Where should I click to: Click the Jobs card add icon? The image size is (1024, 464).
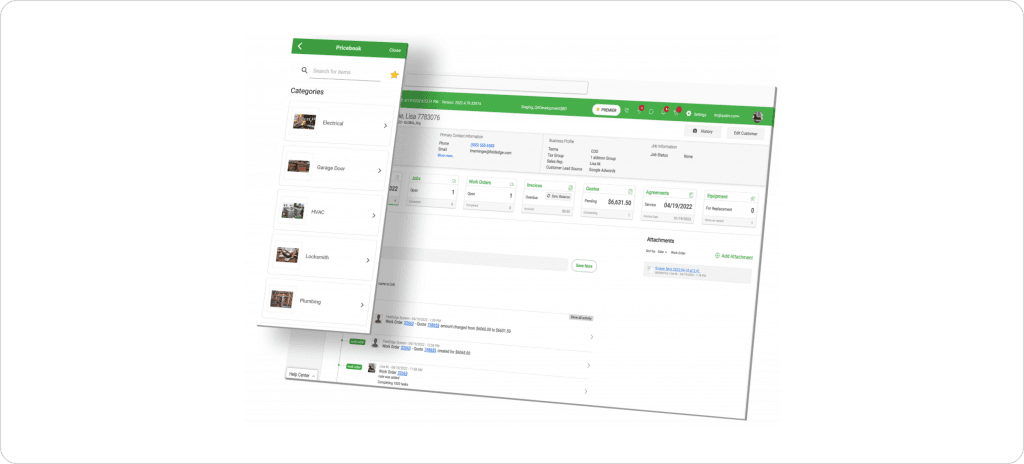454,179
